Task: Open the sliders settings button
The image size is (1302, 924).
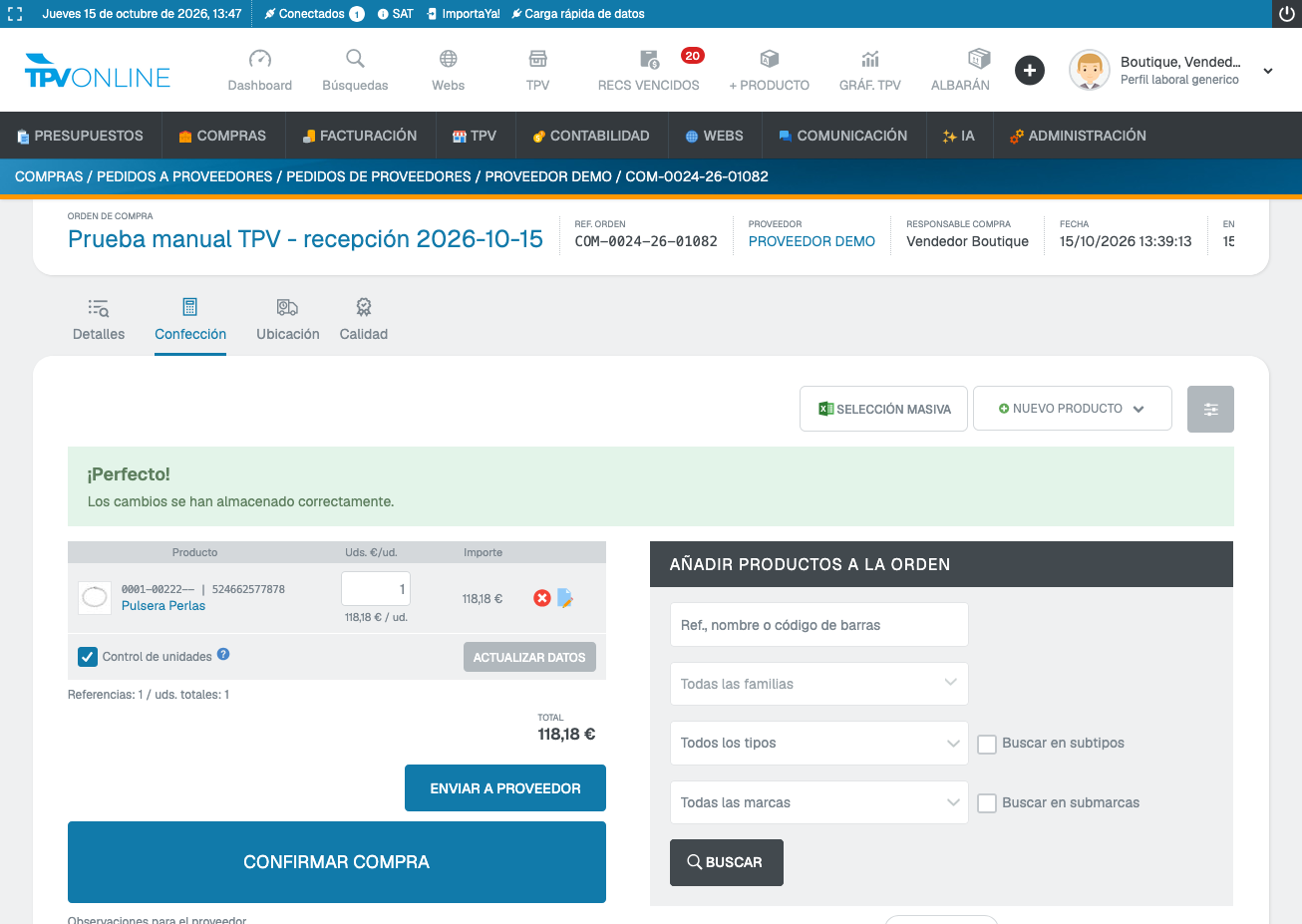Action: (1210, 409)
